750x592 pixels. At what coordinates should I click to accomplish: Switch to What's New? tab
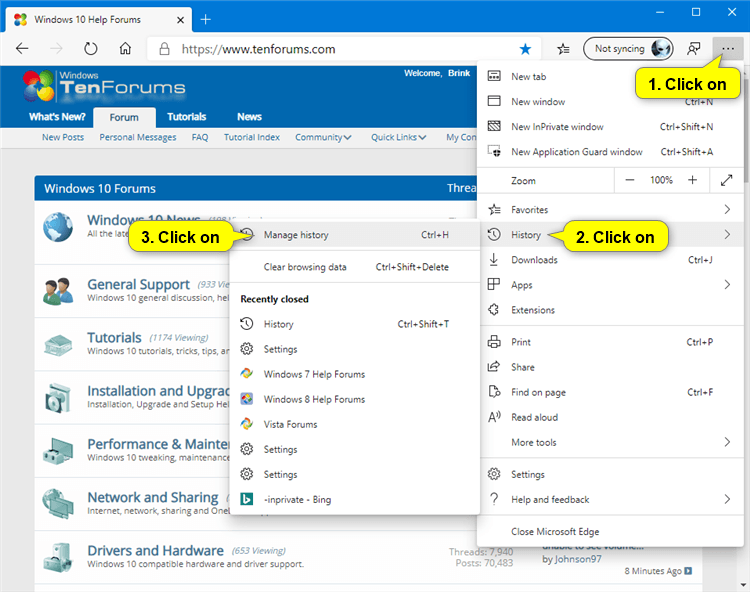[x=57, y=117]
